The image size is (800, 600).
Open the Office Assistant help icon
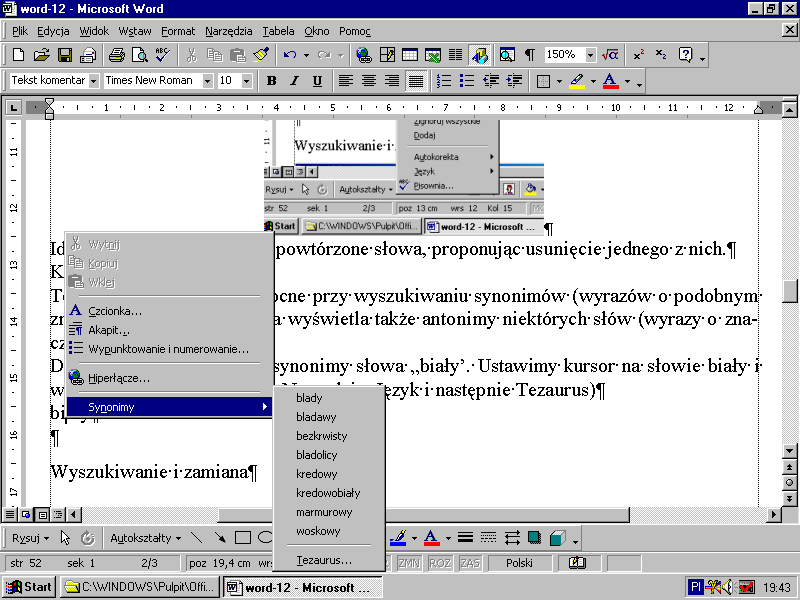point(685,55)
